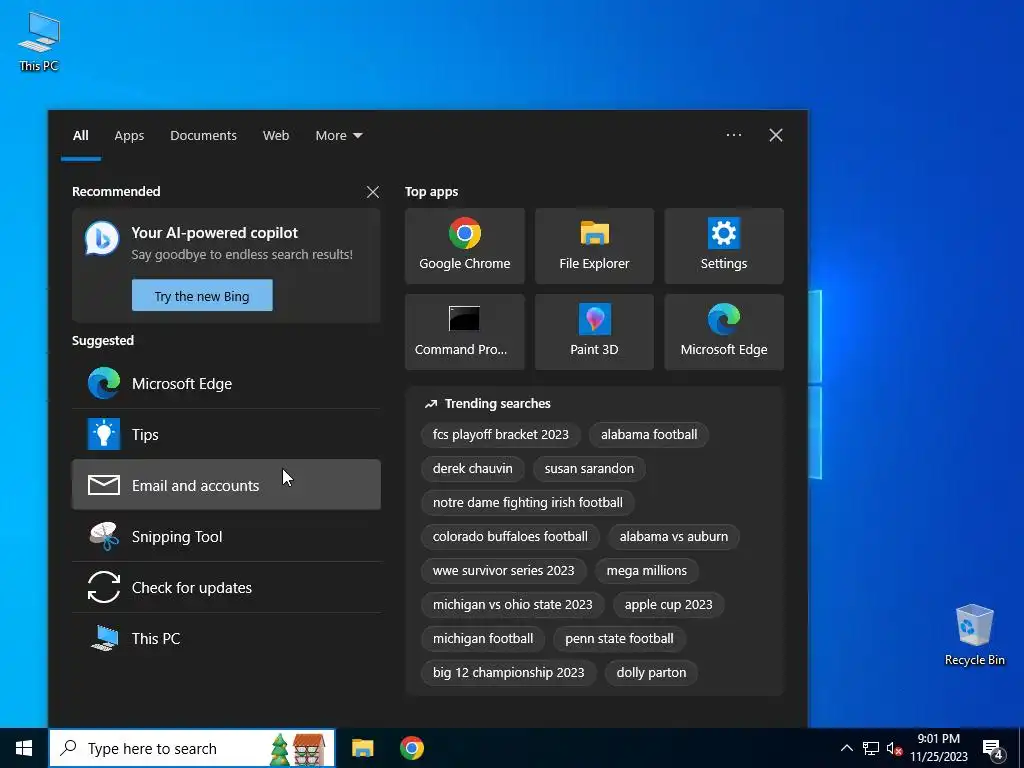The image size is (1024, 768).
Task: Select the michigan football trending chip
Action: coord(483,638)
